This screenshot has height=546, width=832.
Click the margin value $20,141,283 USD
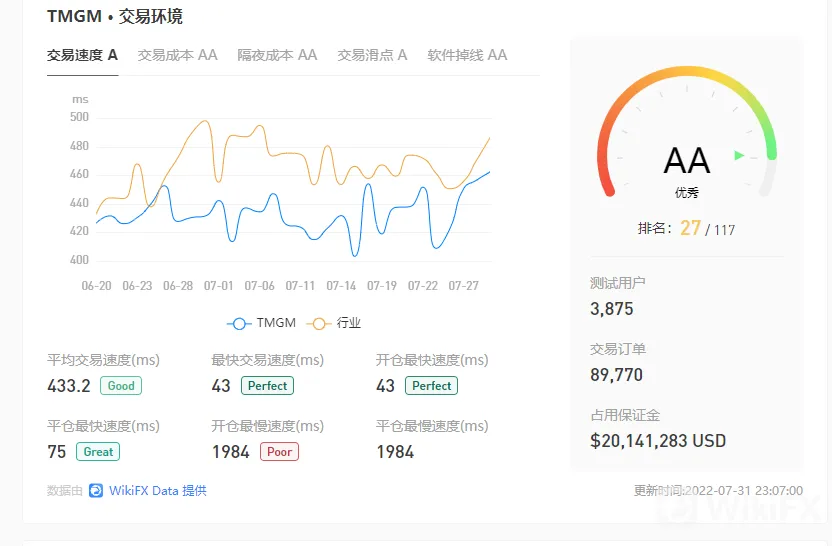658,441
